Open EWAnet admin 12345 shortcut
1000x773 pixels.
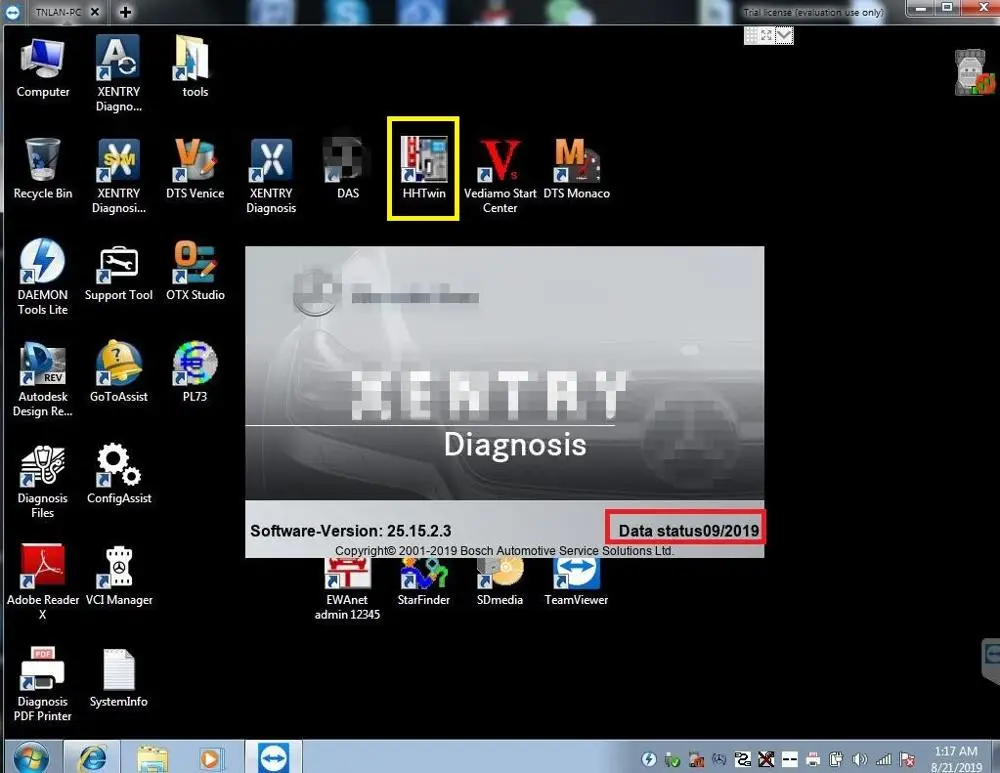point(348,587)
